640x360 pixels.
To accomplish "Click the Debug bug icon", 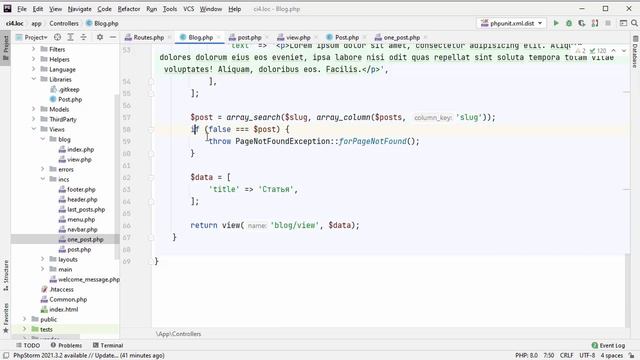I will click(569, 23).
